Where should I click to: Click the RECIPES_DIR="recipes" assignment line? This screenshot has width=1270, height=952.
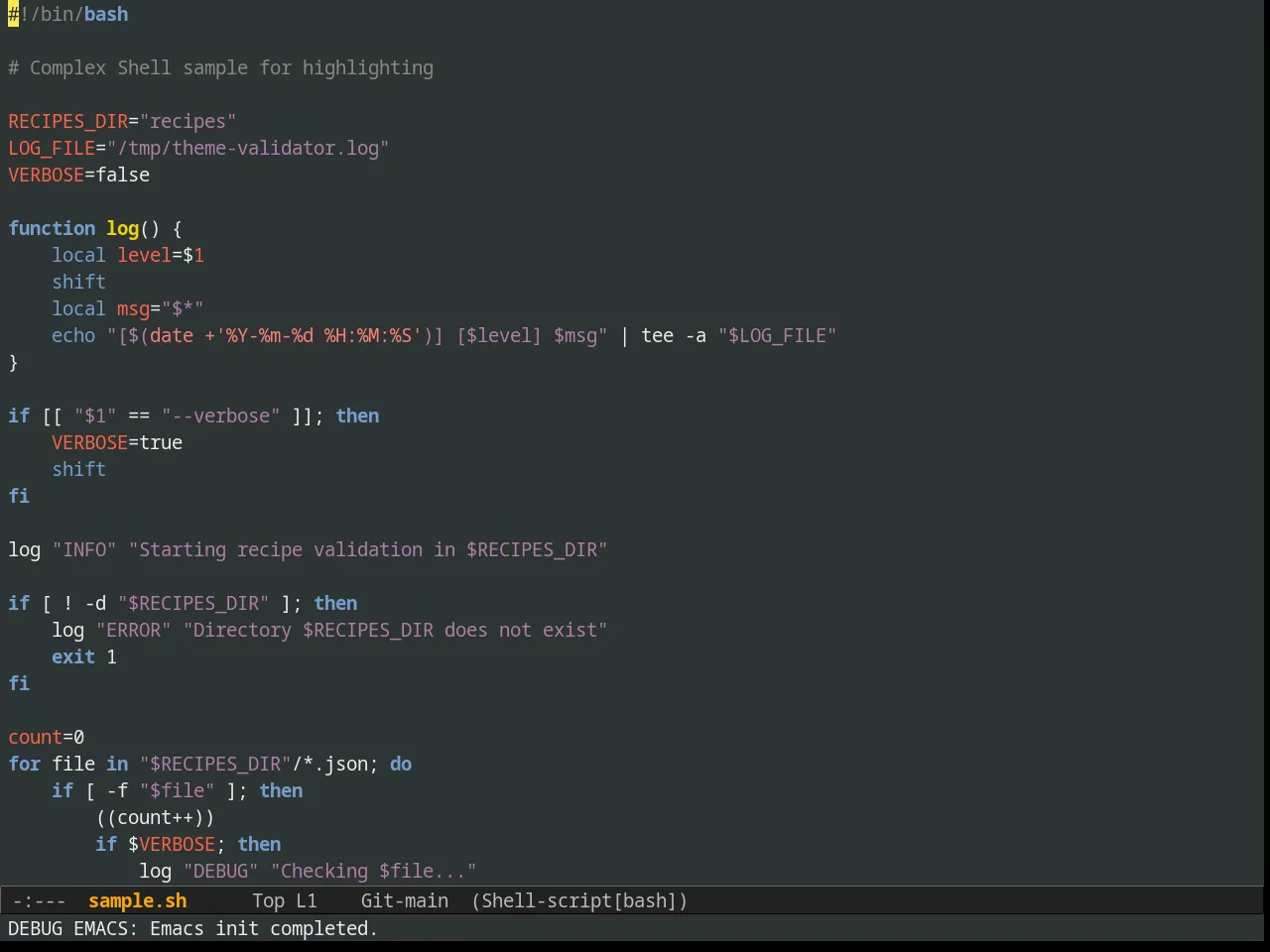[x=122, y=121]
